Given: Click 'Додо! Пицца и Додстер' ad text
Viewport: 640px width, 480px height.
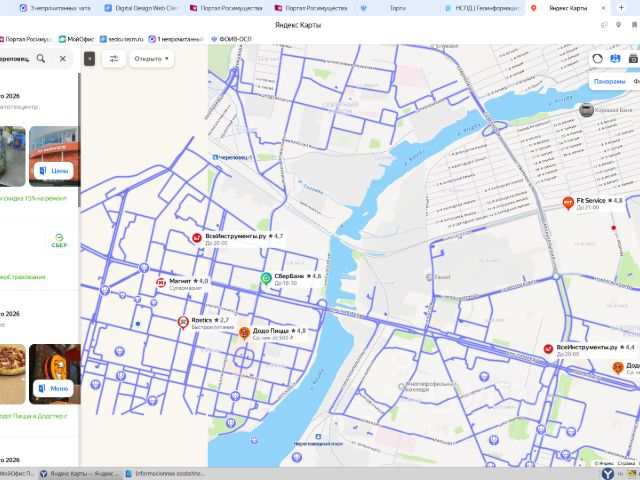Looking at the screenshot, I should (x=33, y=416).
